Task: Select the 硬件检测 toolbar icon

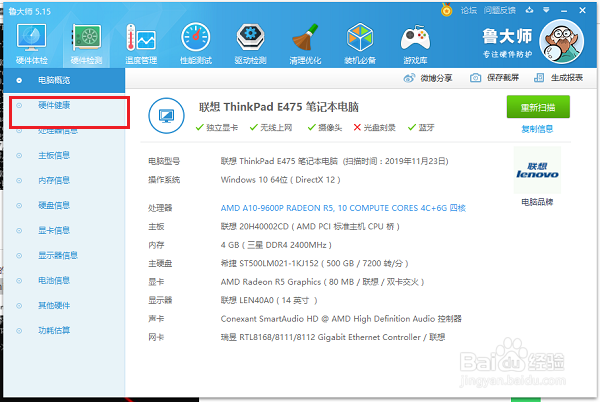Action: click(86, 44)
